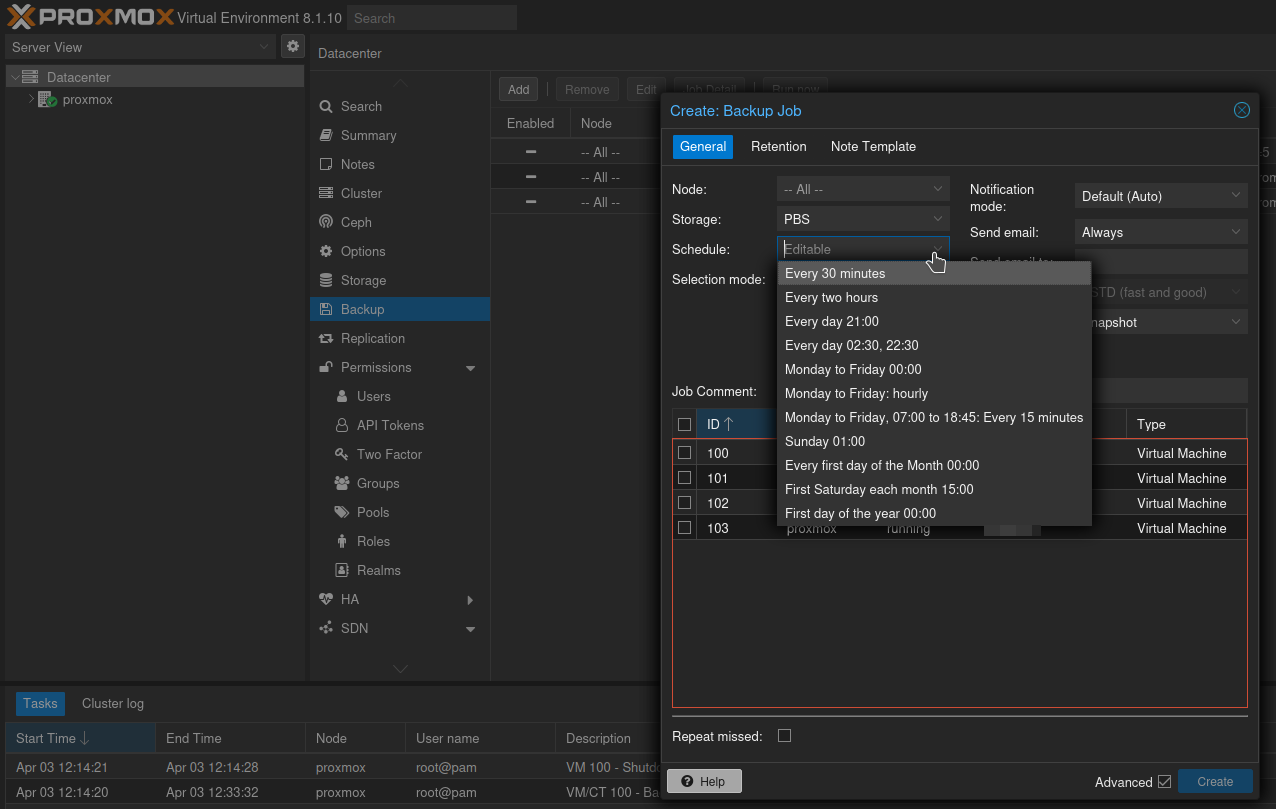1276x809 pixels.
Task: Choose Monday to Friday: hourly schedule
Action: pyautogui.click(x=934, y=393)
